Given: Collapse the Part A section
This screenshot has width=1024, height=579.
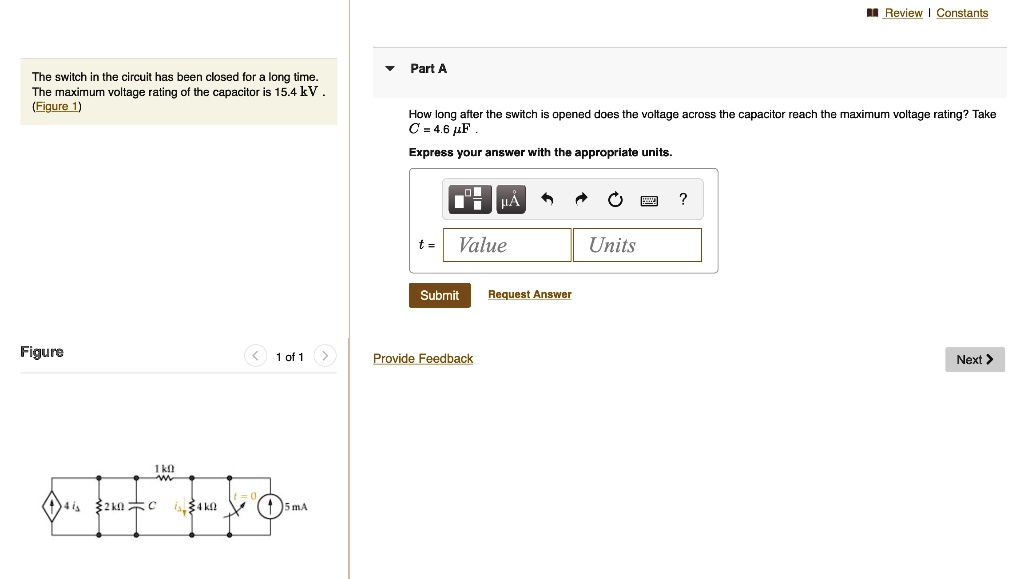Looking at the screenshot, I should (x=389, y=68).
